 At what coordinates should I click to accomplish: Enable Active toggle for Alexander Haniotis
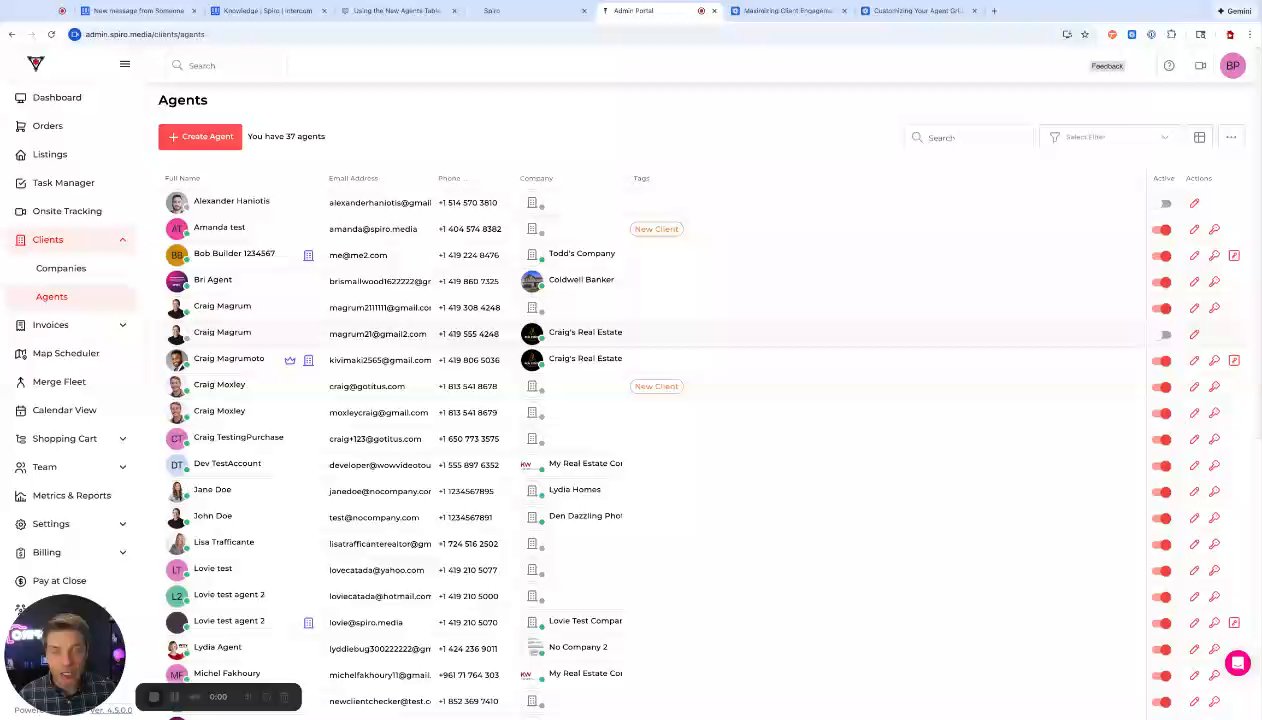click(1163, 204)
